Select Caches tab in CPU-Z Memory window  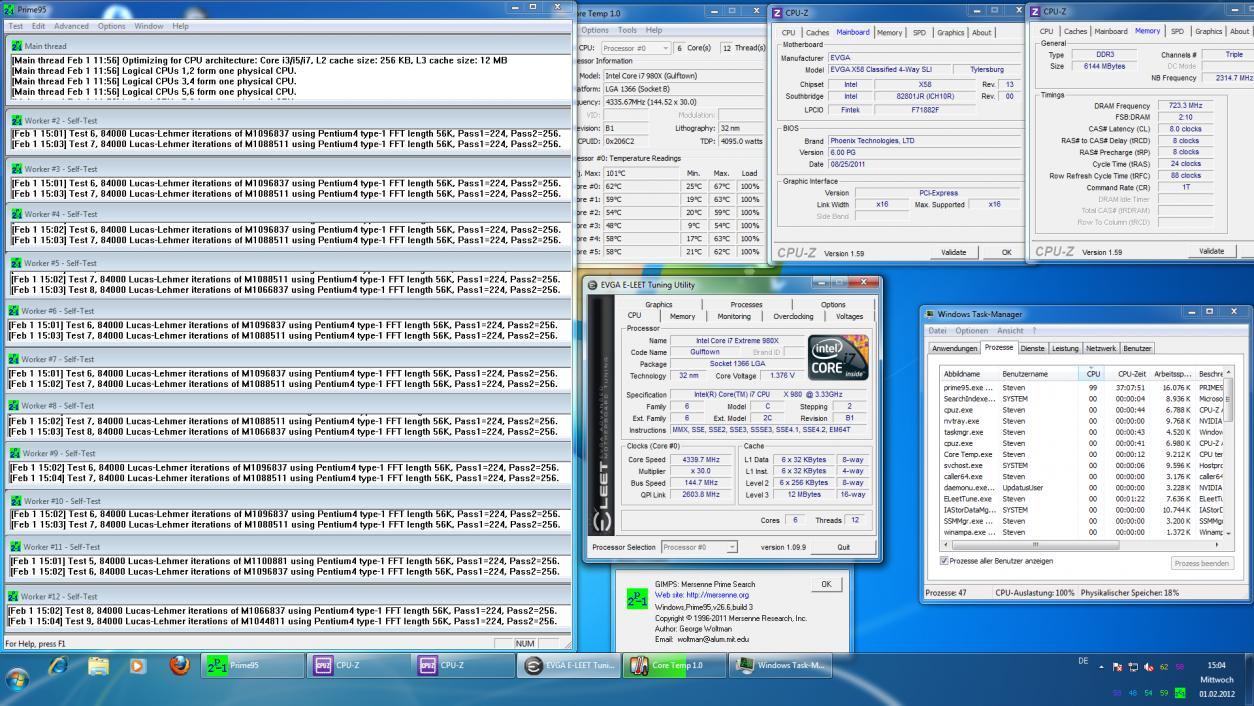[1076, 32]
